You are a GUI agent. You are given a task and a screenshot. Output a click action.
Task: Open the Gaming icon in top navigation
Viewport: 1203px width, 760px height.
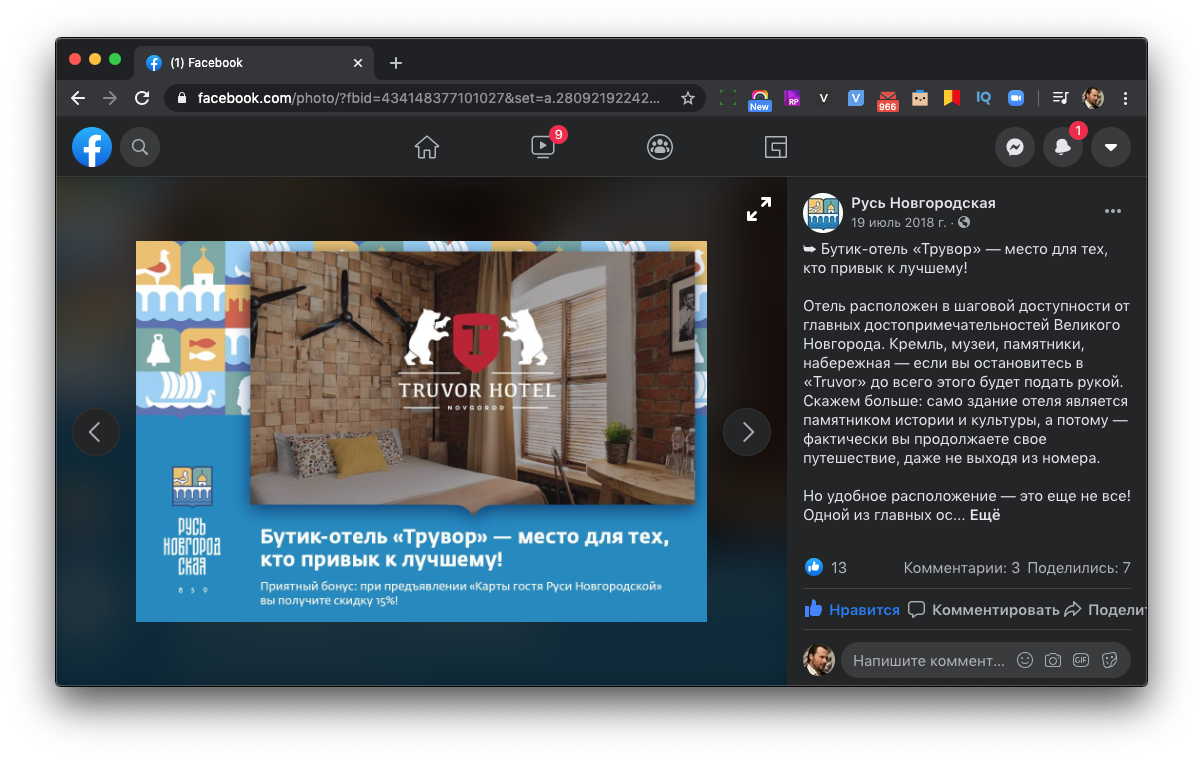click(776, 148)
